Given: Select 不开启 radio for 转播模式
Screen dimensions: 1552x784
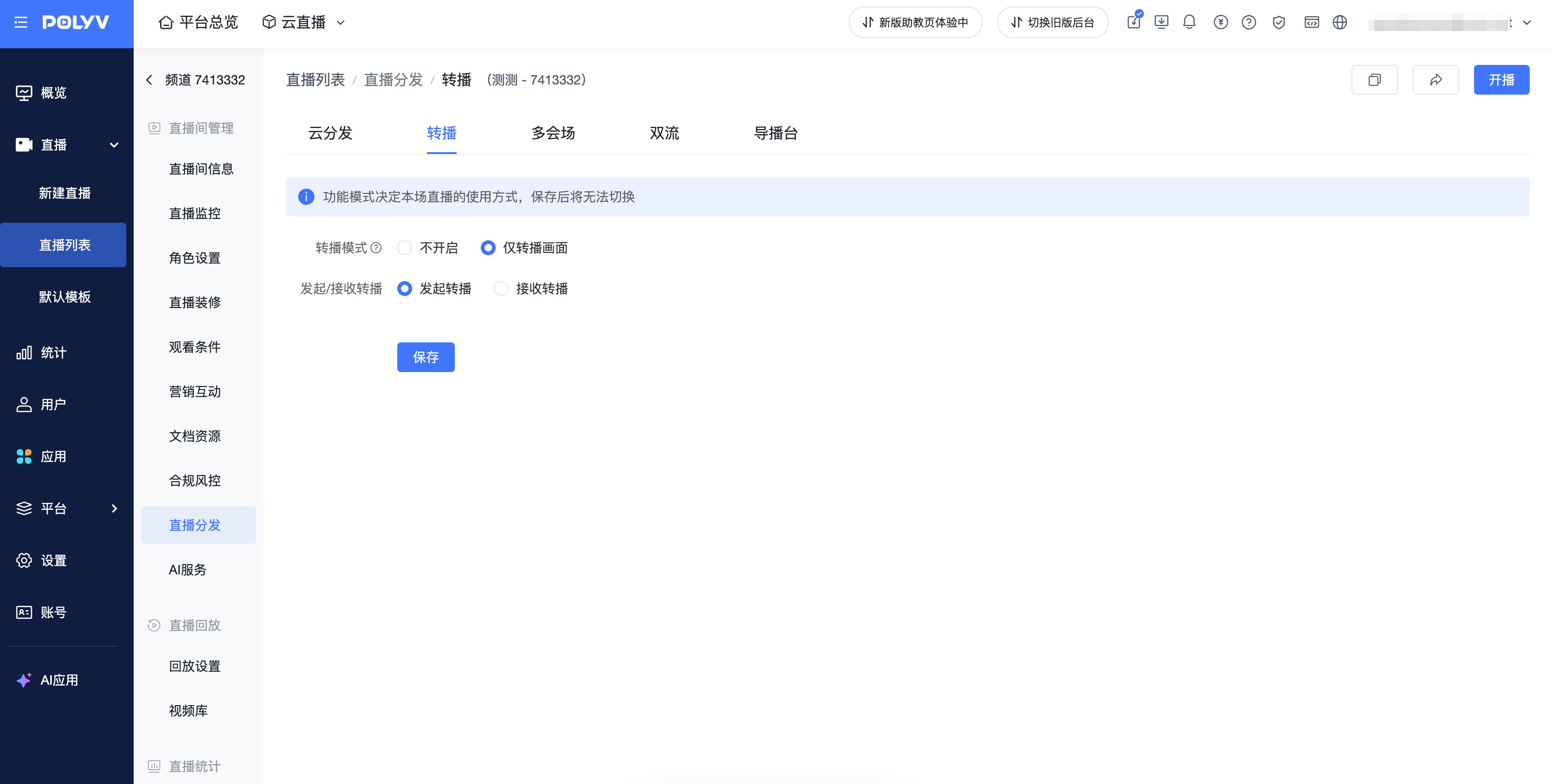Looking at the screenshot, I should tap(405, 248).
